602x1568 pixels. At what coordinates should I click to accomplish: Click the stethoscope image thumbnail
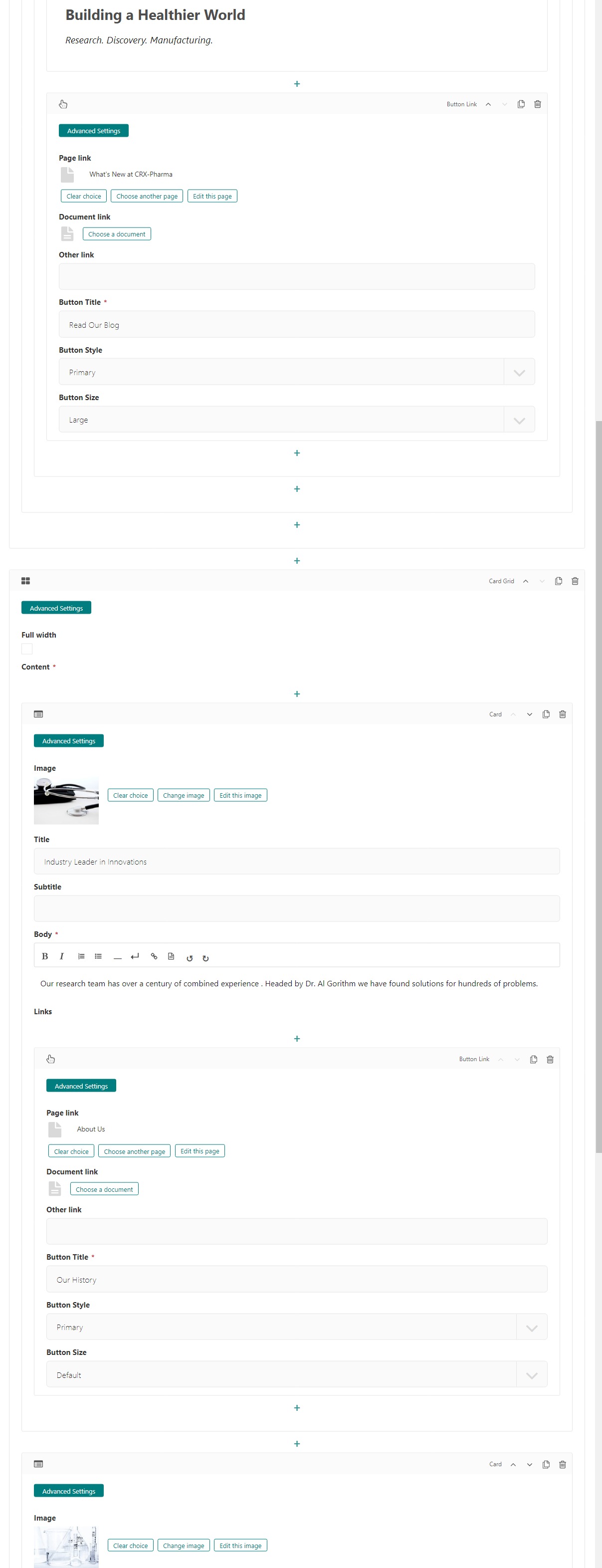[x=66, y=800]
